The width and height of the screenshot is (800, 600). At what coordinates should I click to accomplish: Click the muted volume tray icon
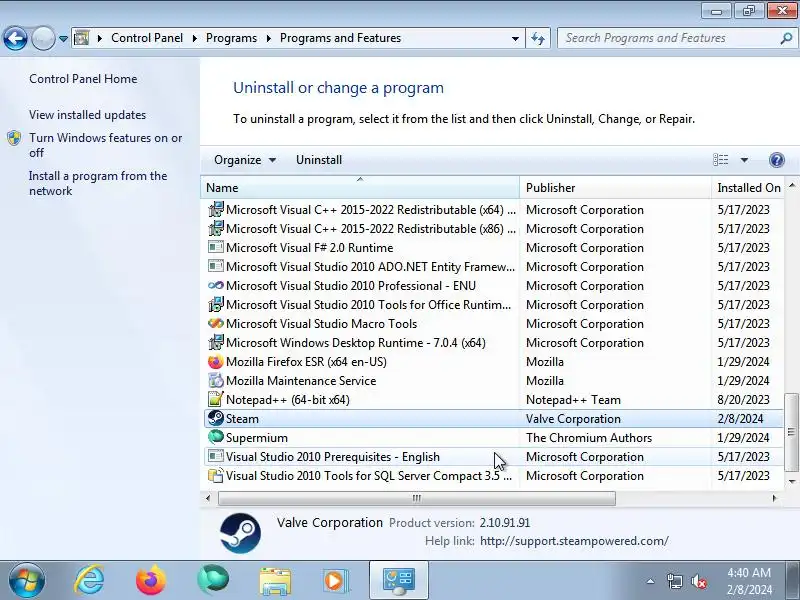point(699,581)
